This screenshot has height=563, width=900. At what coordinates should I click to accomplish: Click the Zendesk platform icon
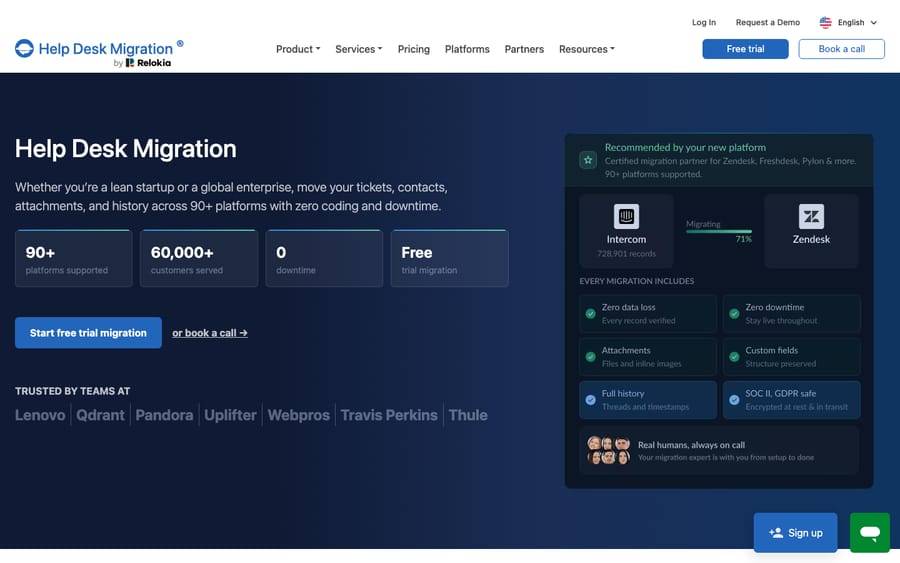click(811, 216)
